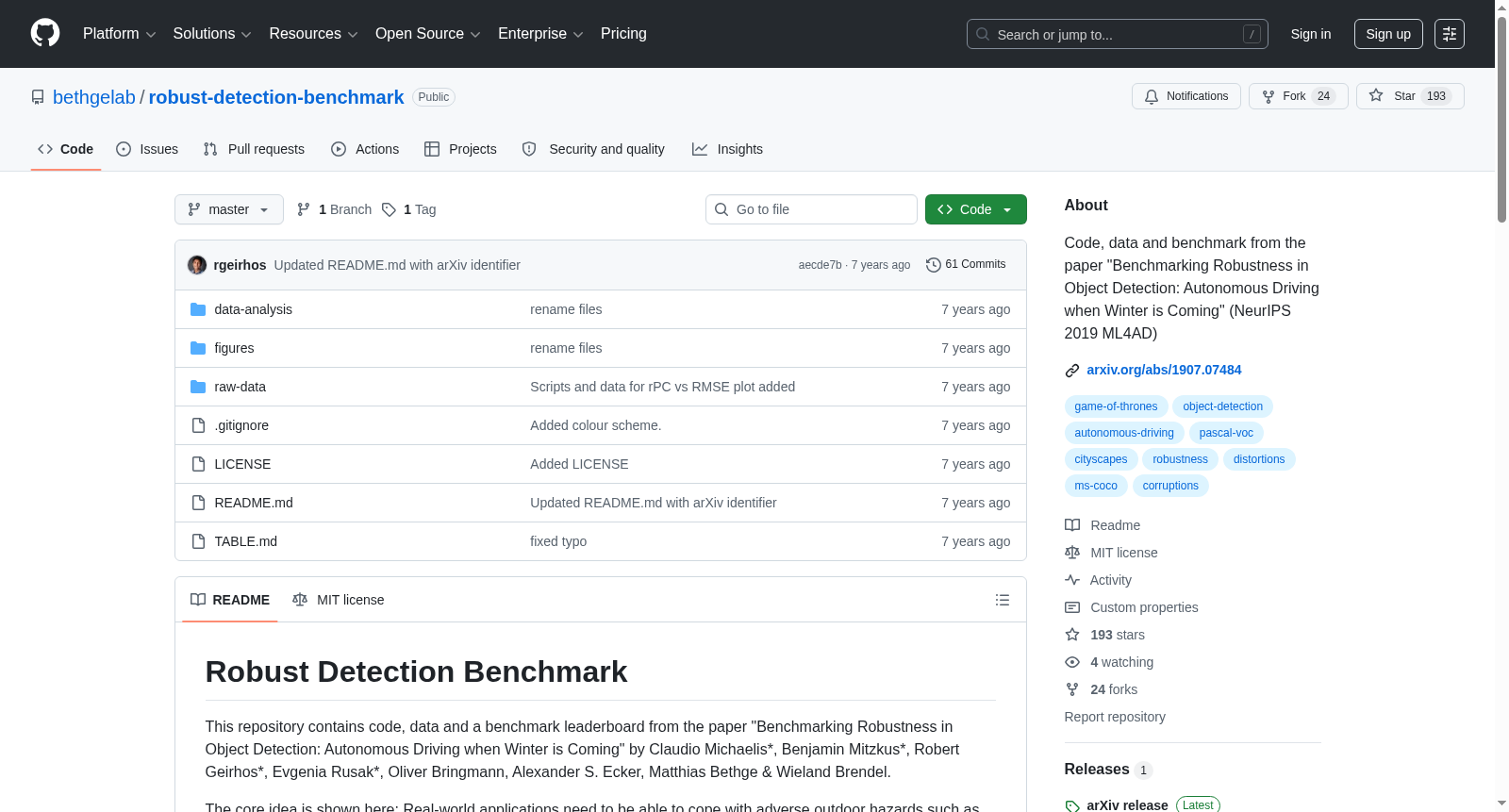The height and width of the screenshot is (812, 1509).
Task: Click the fork icon on Fork button
Action: [x=1269, y=96]
